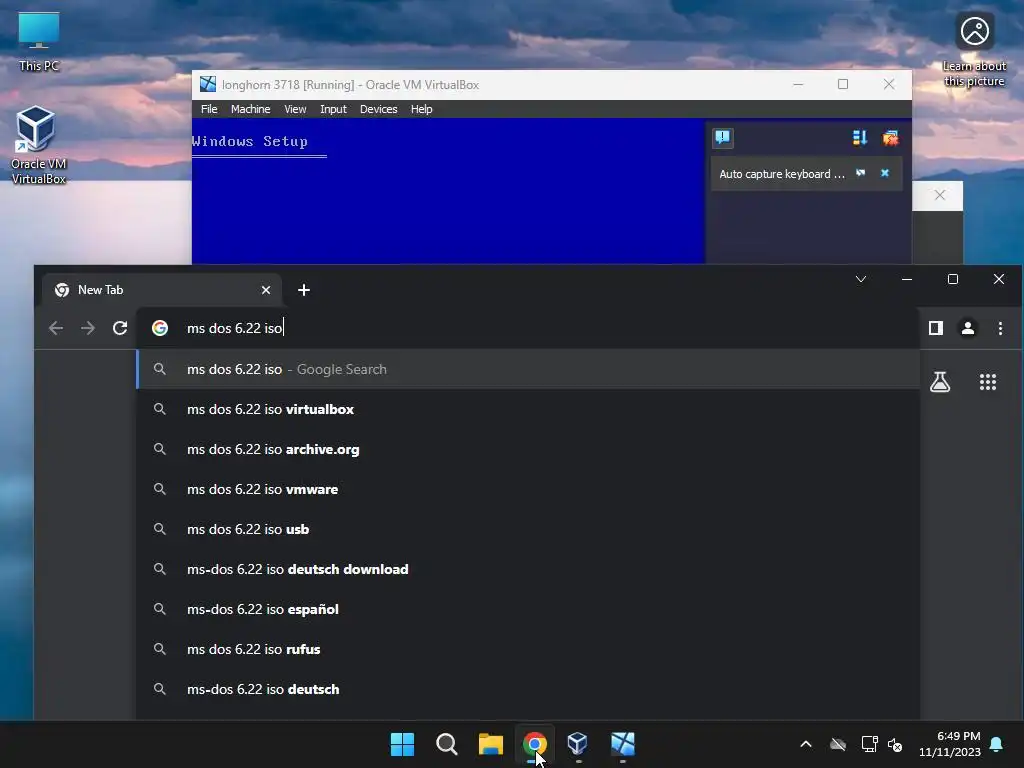1024x768 pixels.
Task: Open Chrome three-dot menu
Action: pyautogui.click(x=1000, y=328)
